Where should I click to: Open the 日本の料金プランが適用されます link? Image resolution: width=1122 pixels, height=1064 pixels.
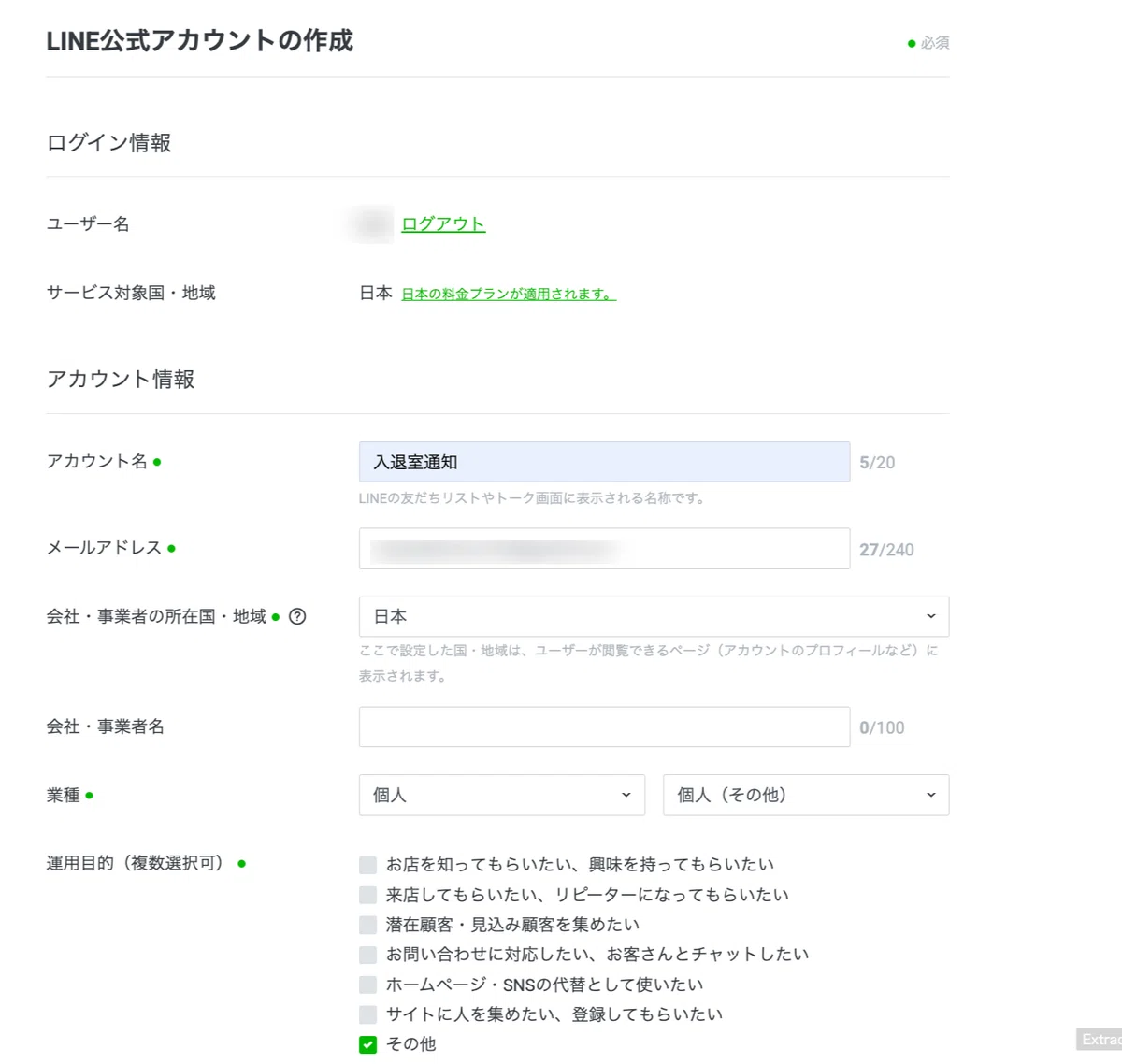point(509,294)
